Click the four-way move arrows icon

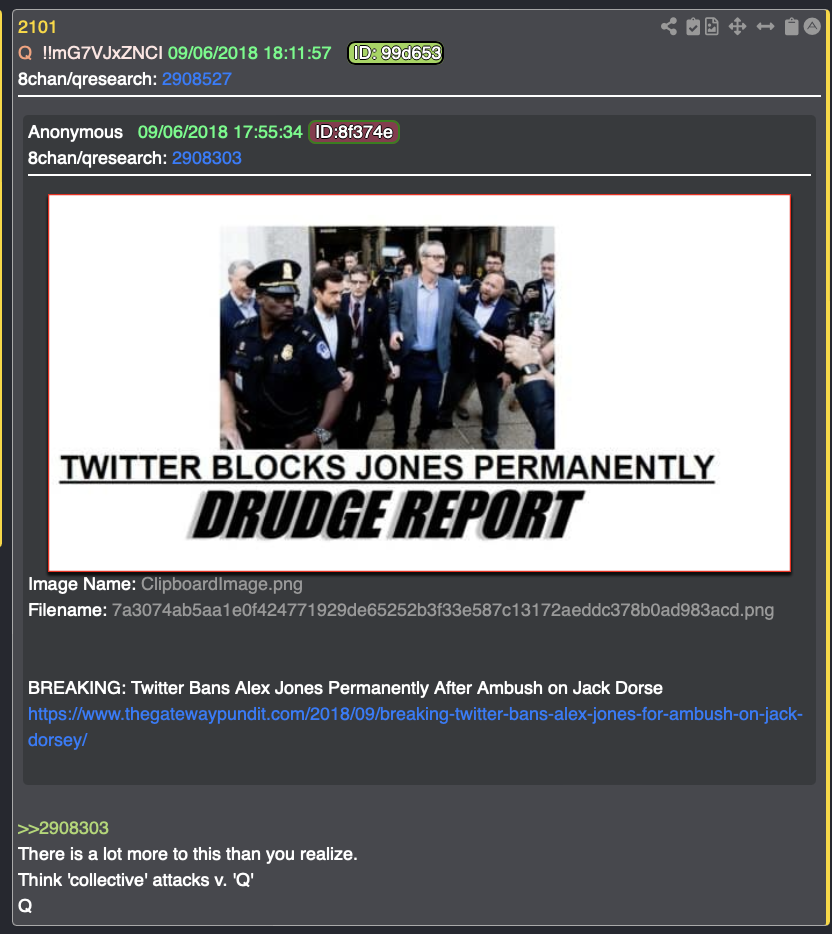[x=737, y=26]
